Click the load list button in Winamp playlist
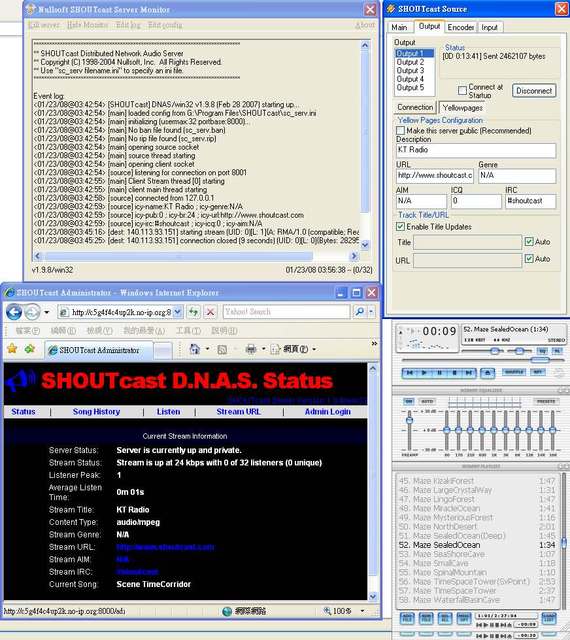 click(549, 619)
